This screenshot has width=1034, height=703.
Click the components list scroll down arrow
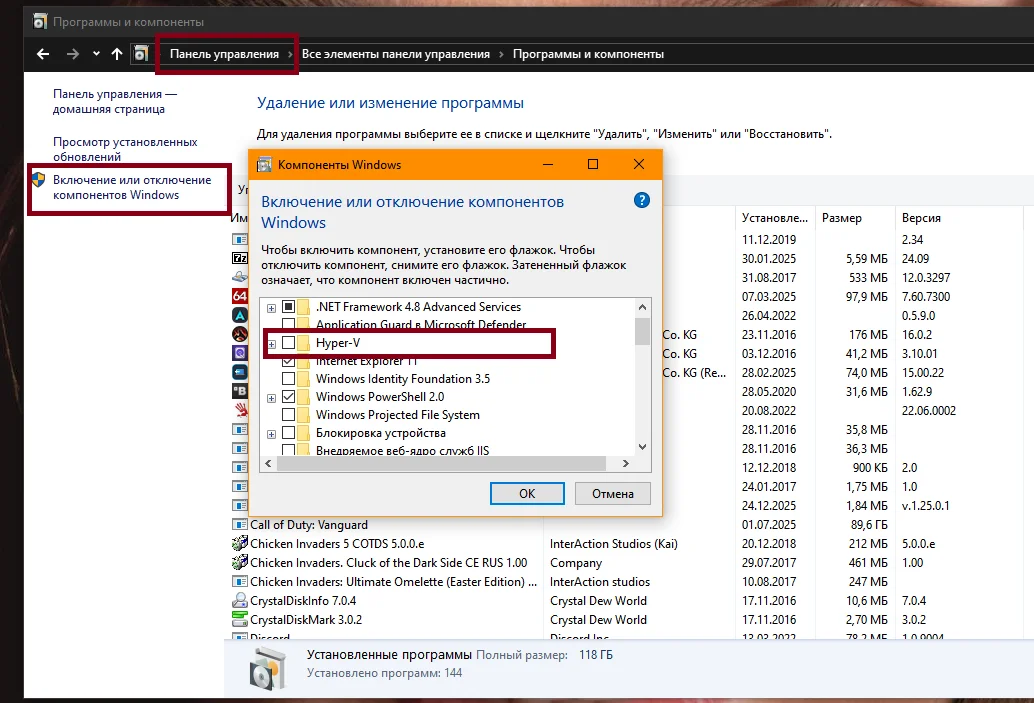point(642,447)
